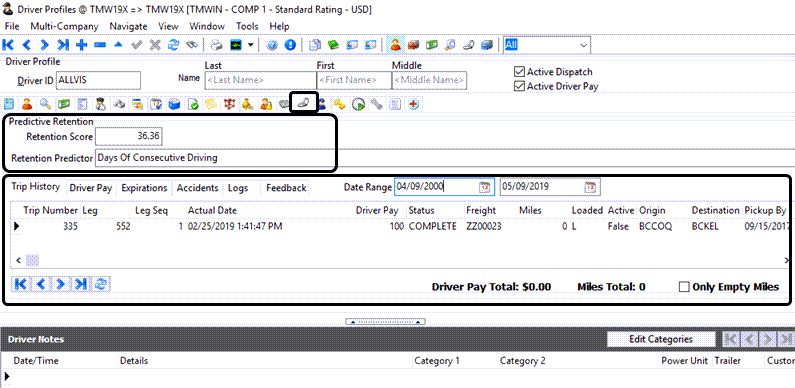Click the trip grid horizontal scrollbar thumb
This screenshot has width=795, height=388.
32,260
